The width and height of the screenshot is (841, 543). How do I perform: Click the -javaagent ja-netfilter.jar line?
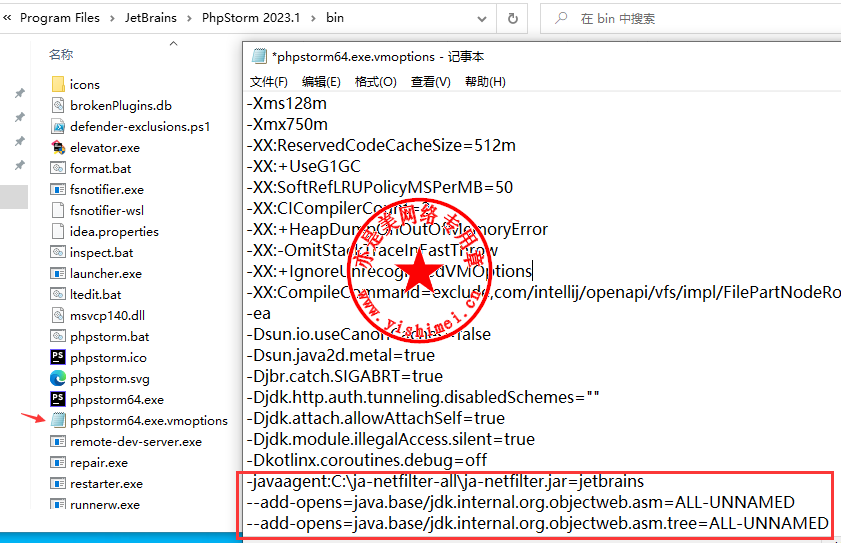pyautogui.click(x=445, y=481)
